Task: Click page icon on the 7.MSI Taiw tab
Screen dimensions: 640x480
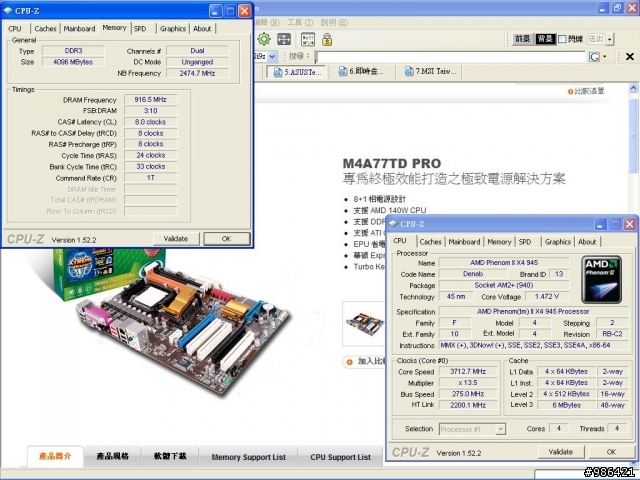Action: pos(409,71)
